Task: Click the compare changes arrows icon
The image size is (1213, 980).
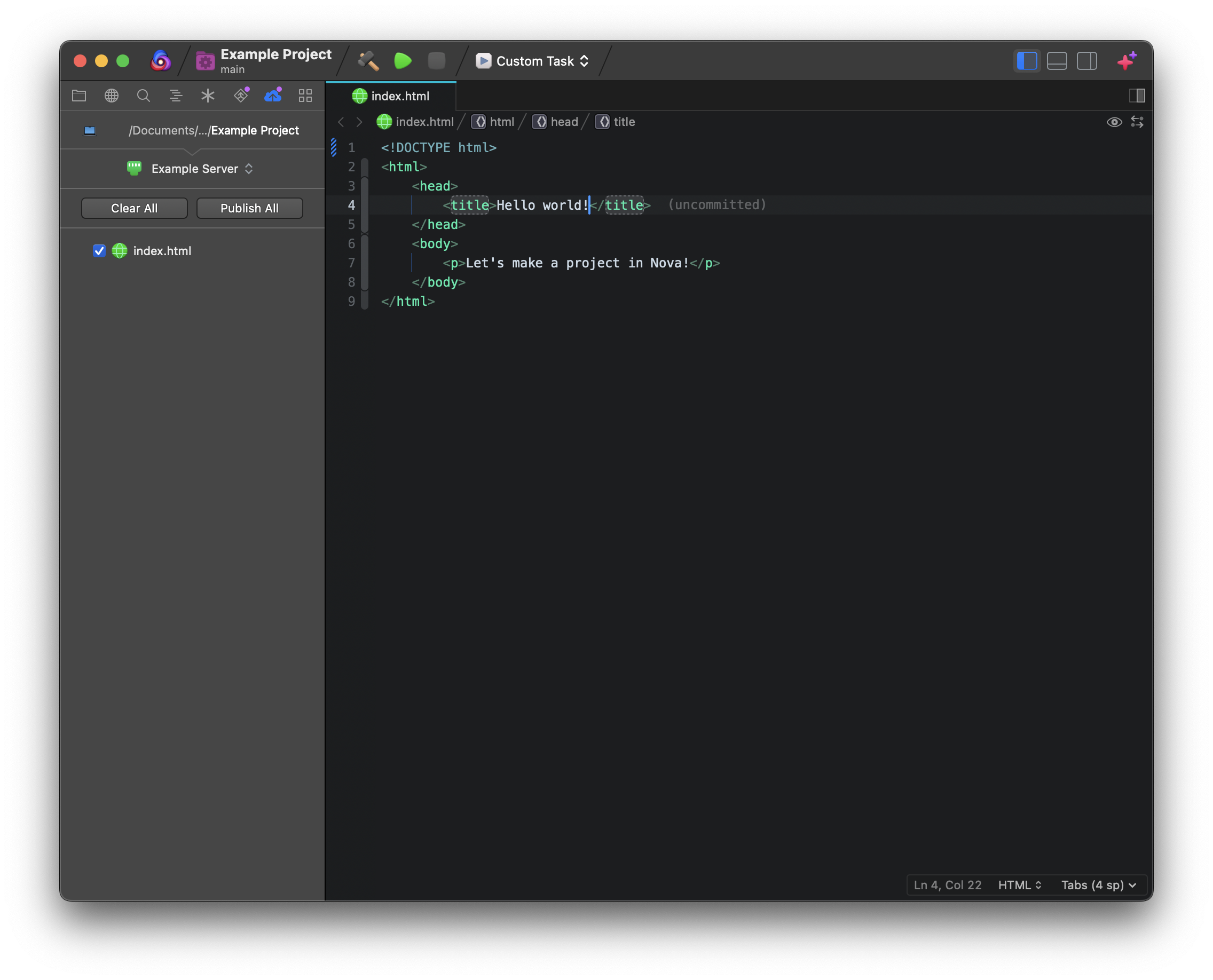Action: tap(1137, 122)
